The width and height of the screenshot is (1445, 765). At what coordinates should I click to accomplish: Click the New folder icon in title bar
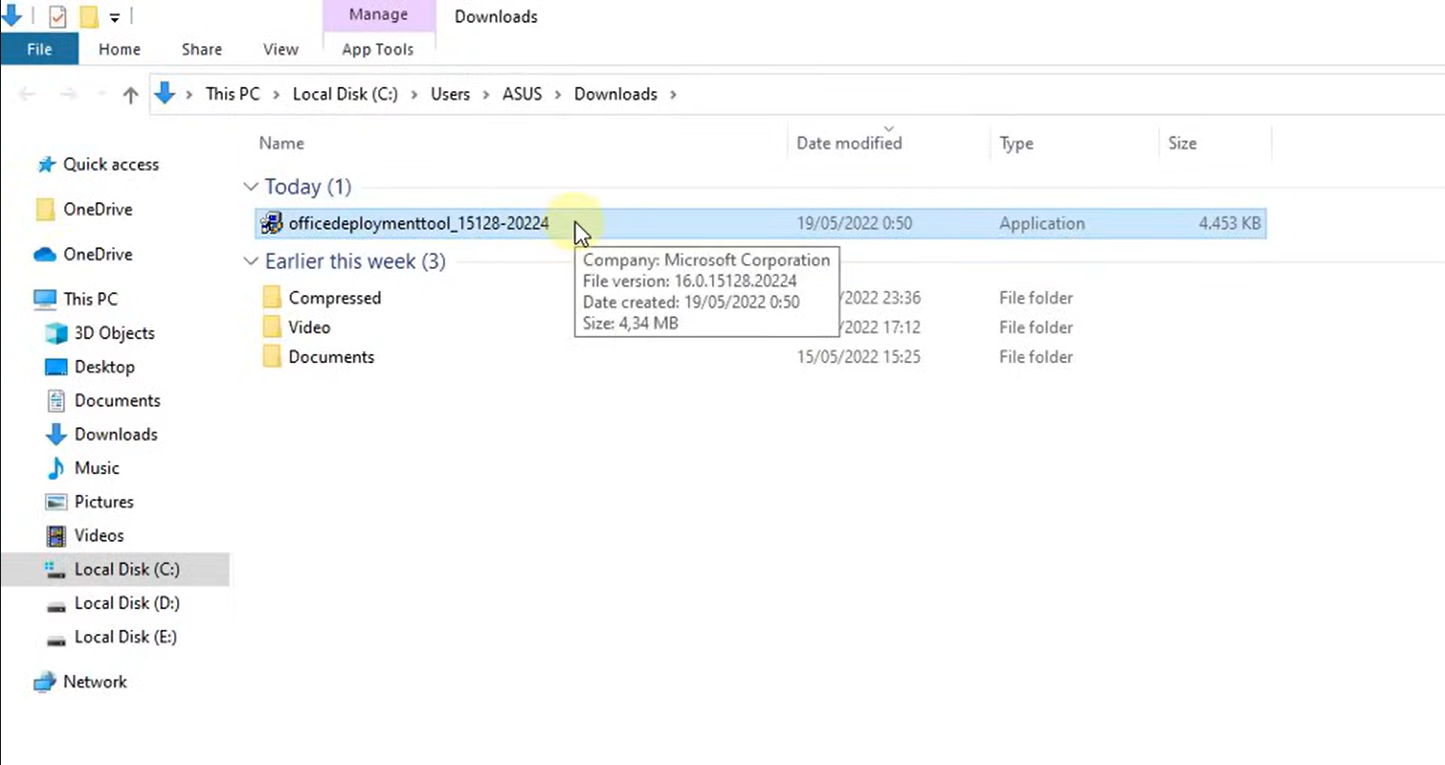tap(88, 16)
